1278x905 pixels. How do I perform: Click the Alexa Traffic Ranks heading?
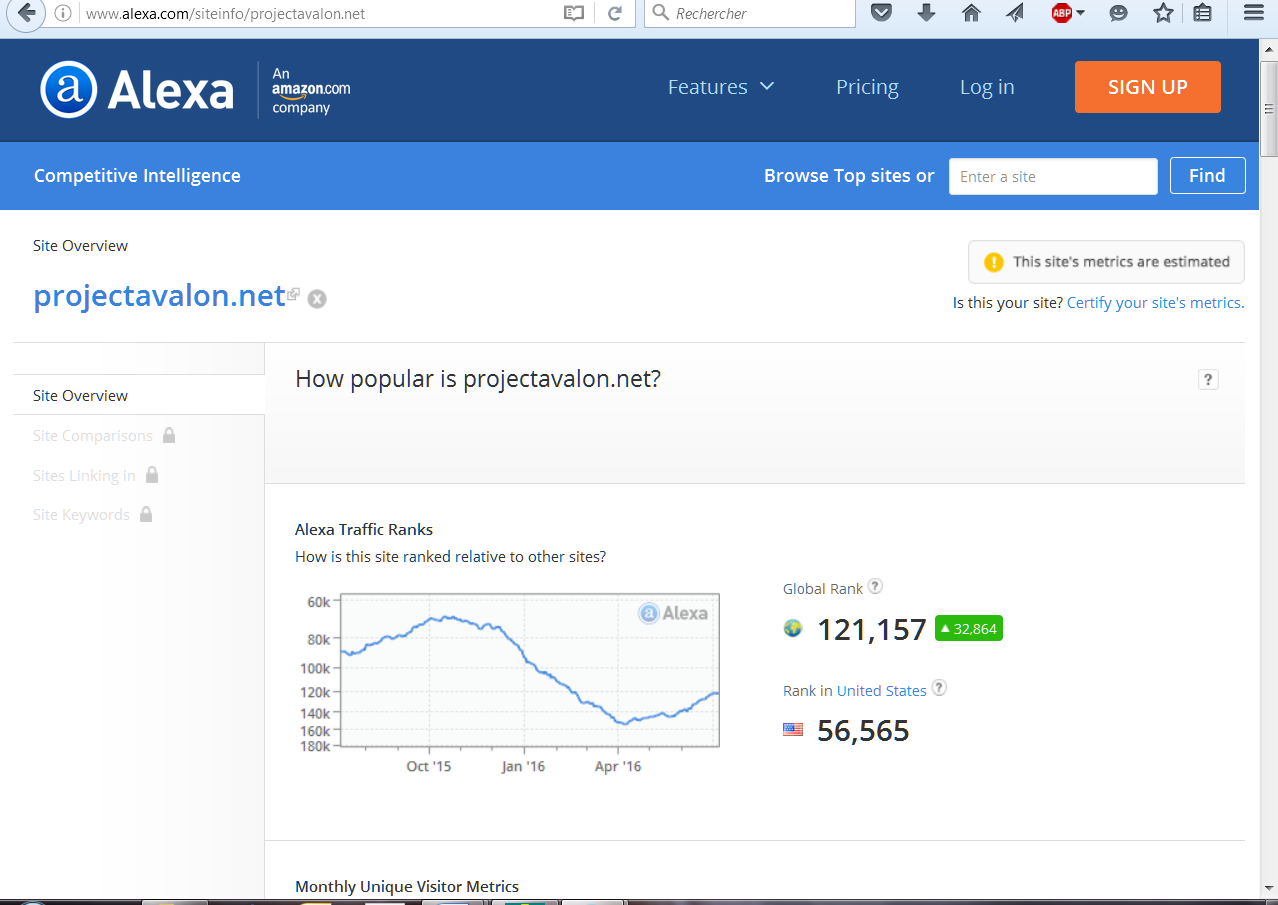(364, 529)
